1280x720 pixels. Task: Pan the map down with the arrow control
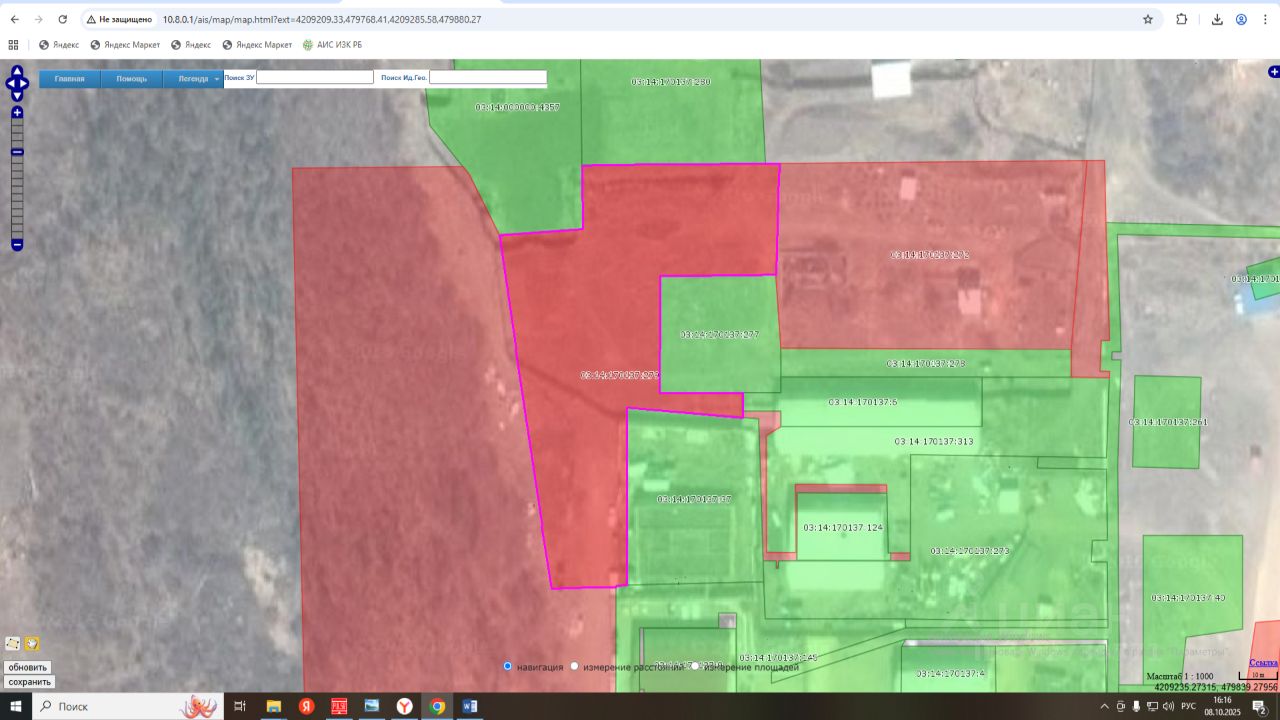17,94
